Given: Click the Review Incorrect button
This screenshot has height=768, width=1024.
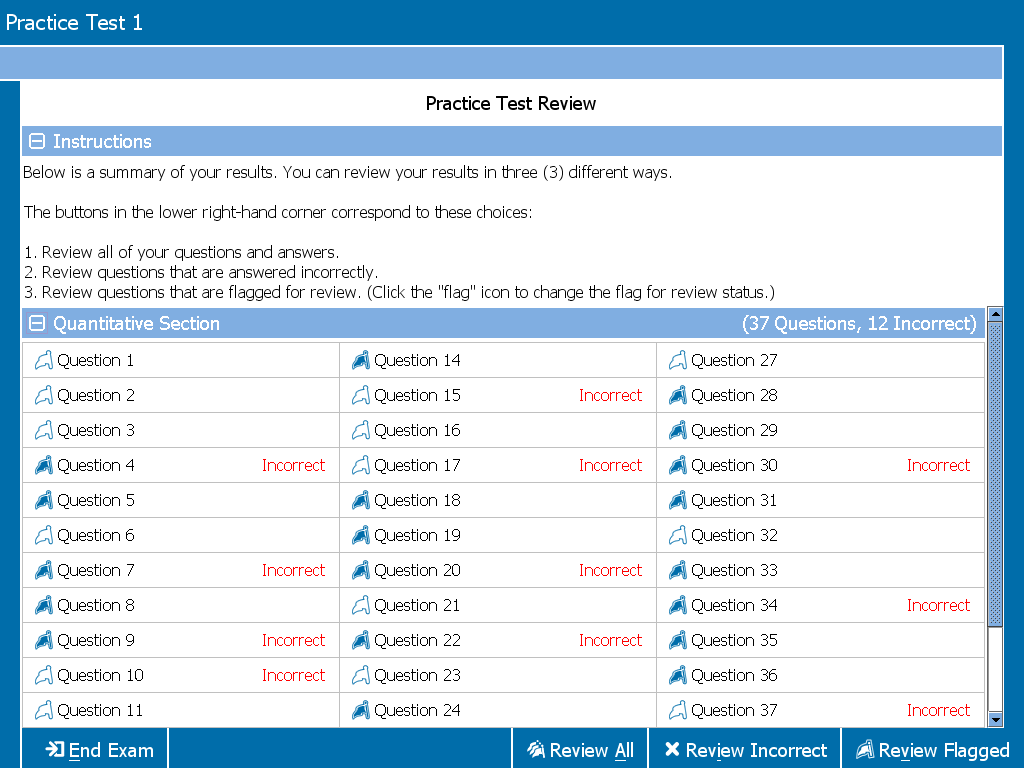Looking at the screenshot, I should pos(745,749).
